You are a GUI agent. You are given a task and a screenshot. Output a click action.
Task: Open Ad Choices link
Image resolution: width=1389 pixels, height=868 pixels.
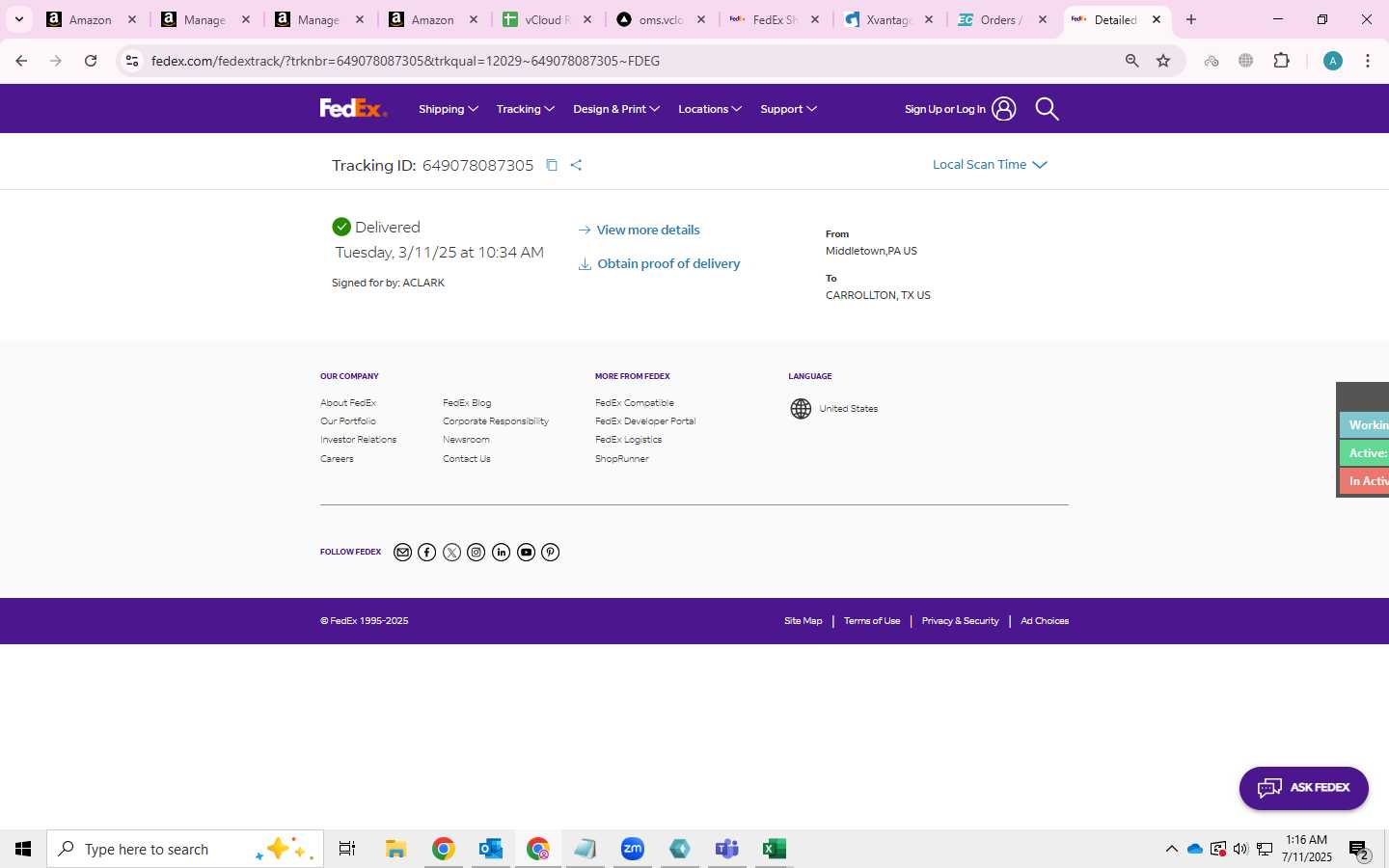[x=1045, y=621]
